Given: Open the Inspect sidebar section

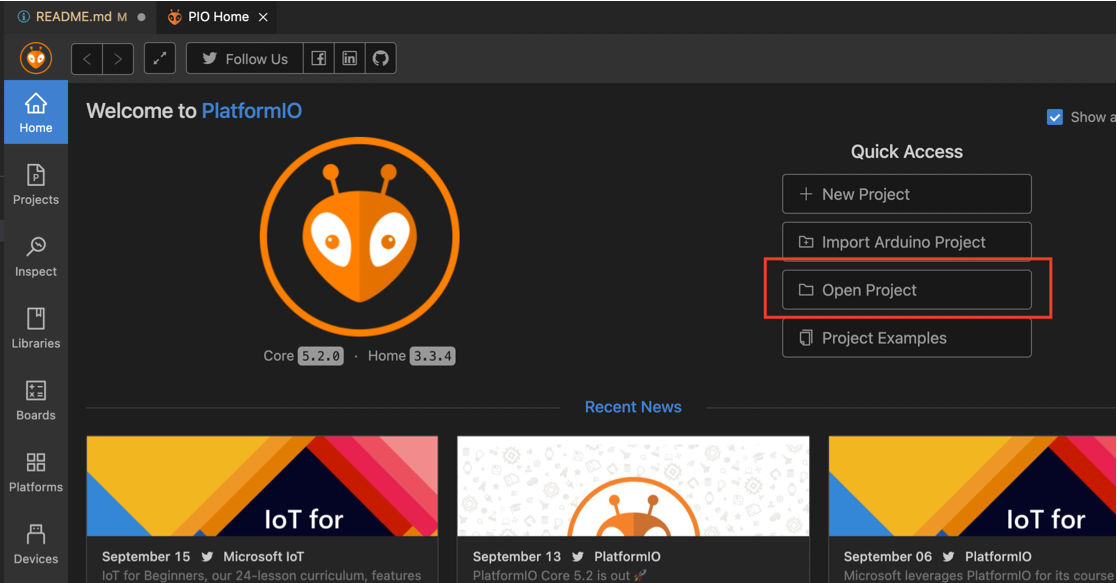Looking at the screenshot, I should click(x=36, y=257).
